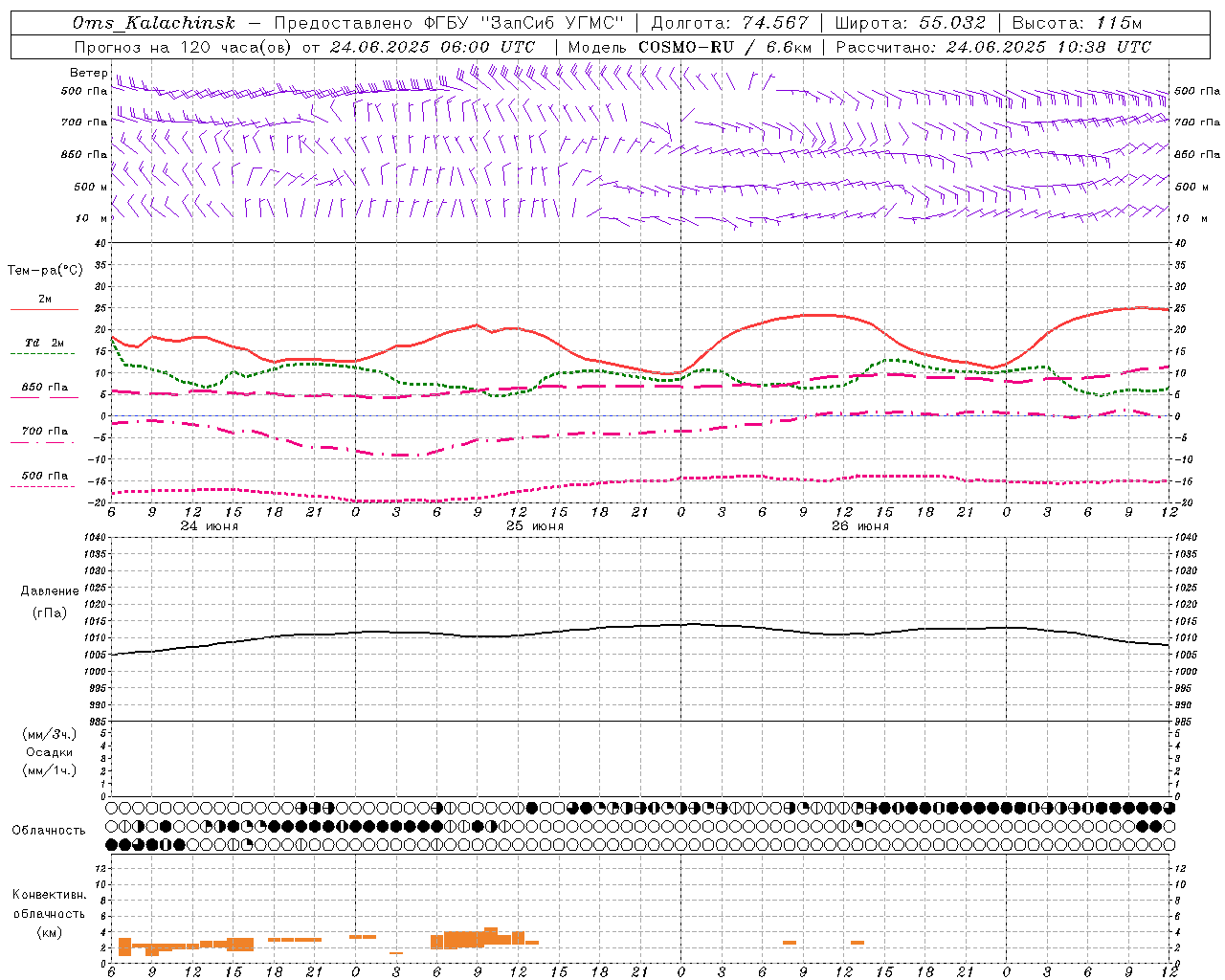Screen dimensions: 1225x980
Task: Click the red solid line sample under '2м'
Action: coord(44,310)
